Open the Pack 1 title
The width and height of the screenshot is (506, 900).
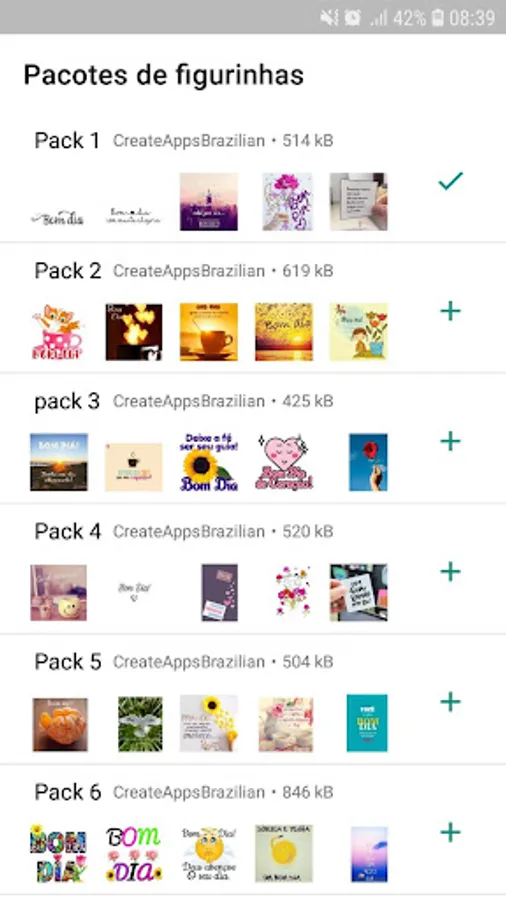pos(67,141)
